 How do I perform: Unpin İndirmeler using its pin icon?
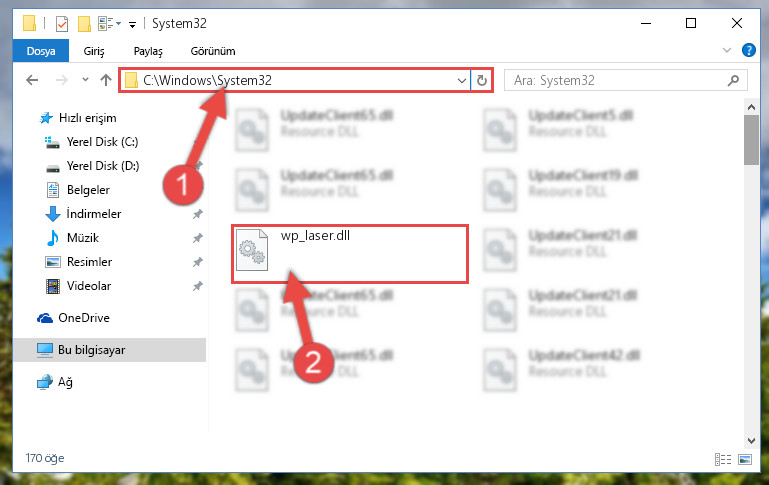(x=198, y=214)
